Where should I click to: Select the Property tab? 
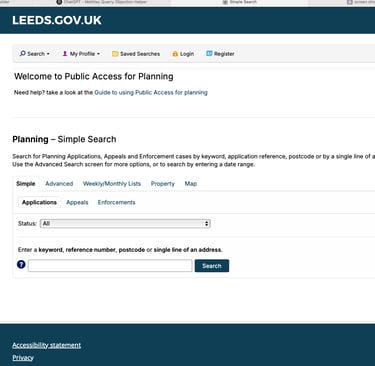(163, 184)
